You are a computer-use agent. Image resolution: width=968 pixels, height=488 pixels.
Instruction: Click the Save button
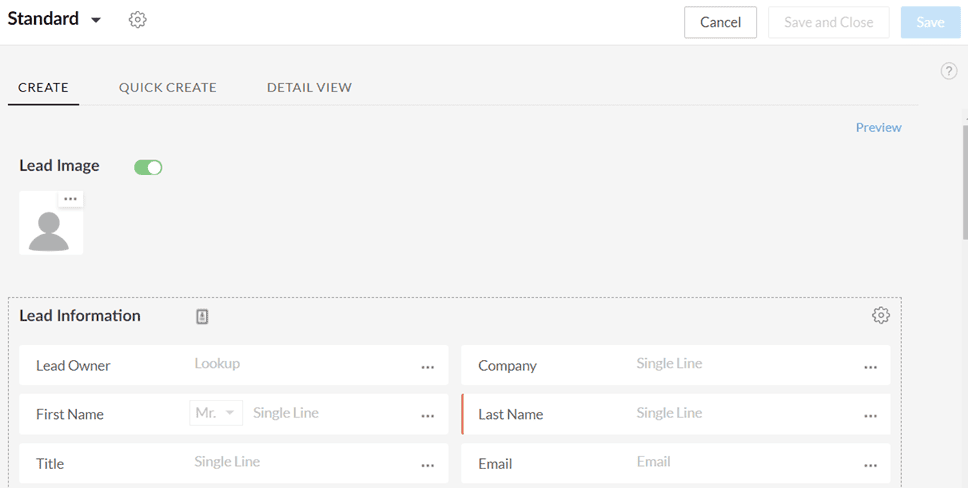[x=930, y=22]
